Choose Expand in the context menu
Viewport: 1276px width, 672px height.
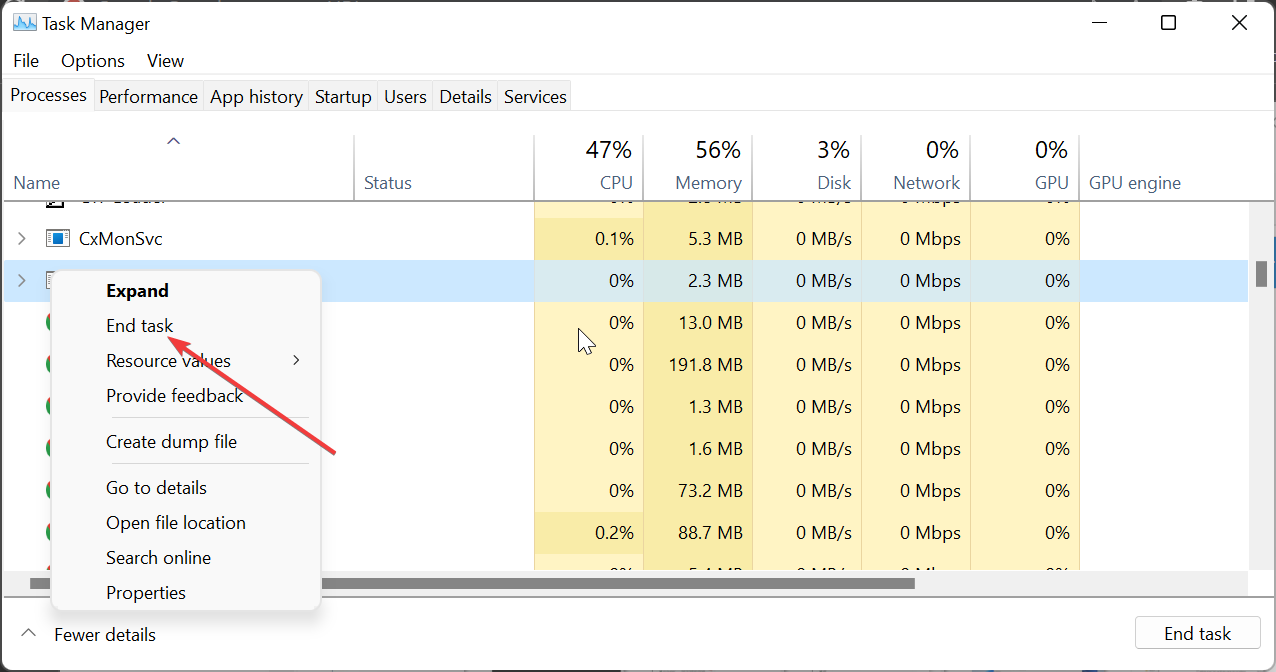(x=186, y=291)
